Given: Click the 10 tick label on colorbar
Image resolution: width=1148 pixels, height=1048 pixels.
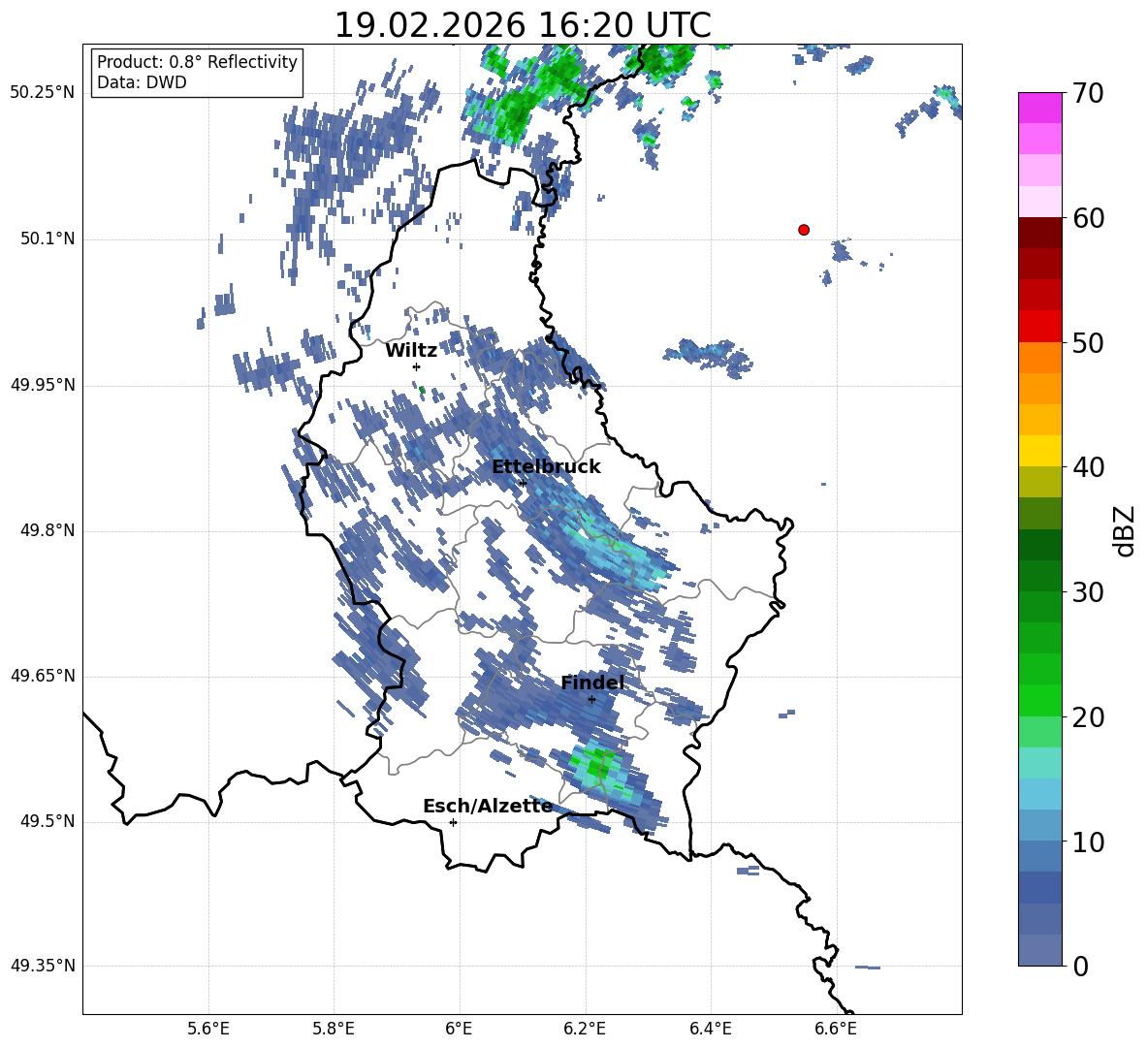Looking at the screenshot, I should (1088, 842).
